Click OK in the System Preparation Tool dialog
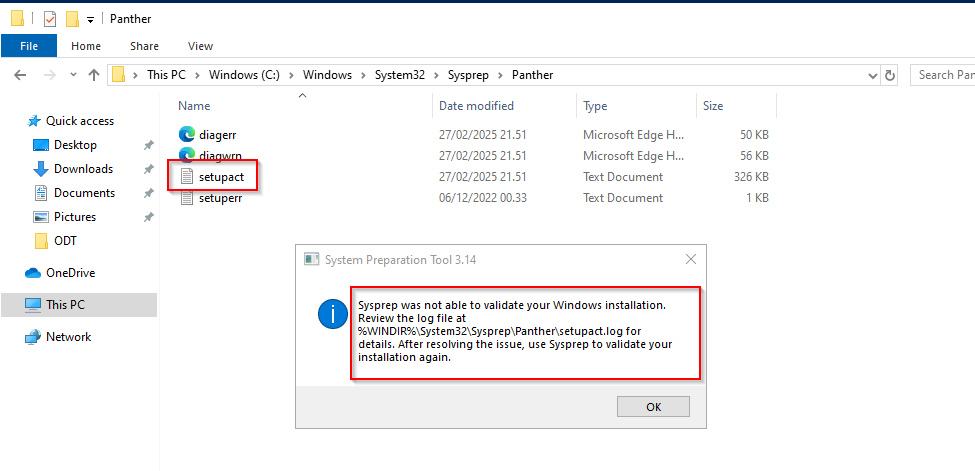Screen dimensions: 975x471 click(x=653, y=407)
